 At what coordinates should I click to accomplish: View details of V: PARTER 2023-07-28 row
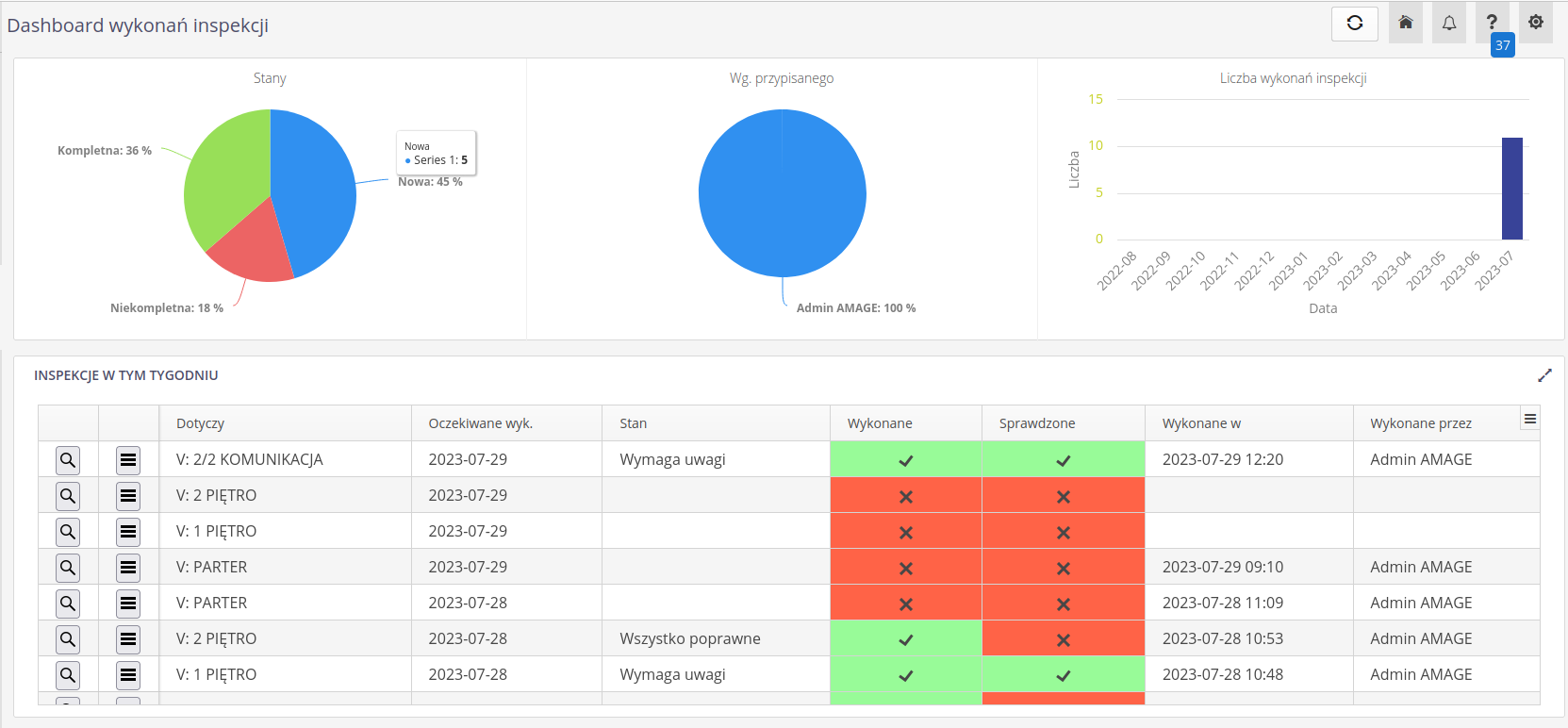tap(68, 604)
